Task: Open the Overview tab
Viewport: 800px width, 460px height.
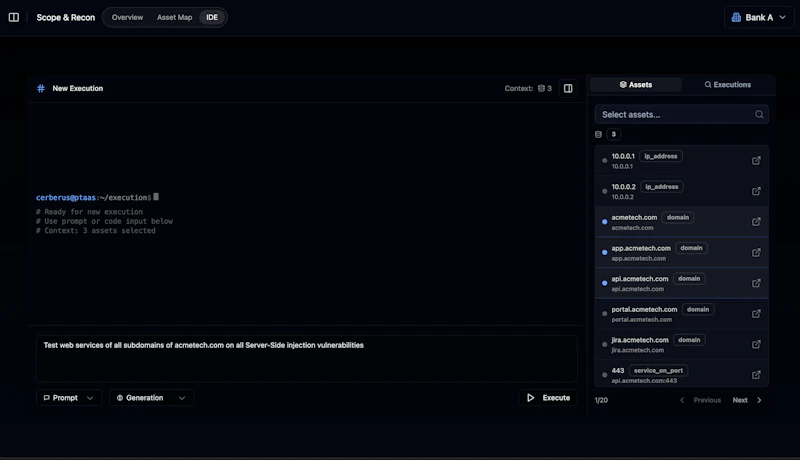Action: coord(128,17)
